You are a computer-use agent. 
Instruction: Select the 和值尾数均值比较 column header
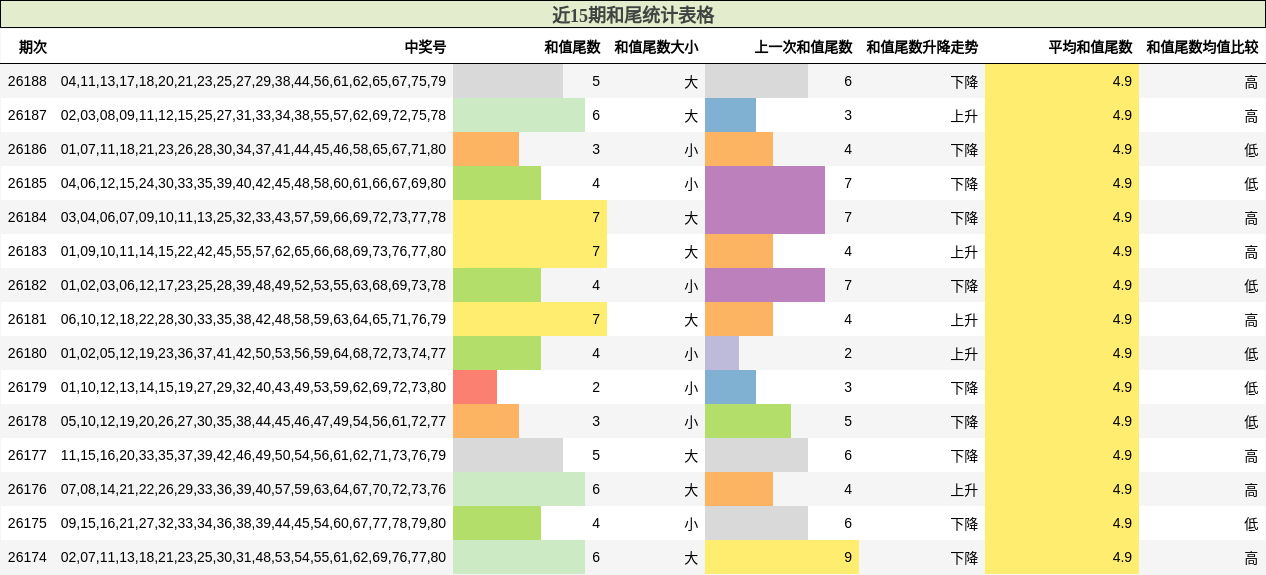tap(1202, 47)
